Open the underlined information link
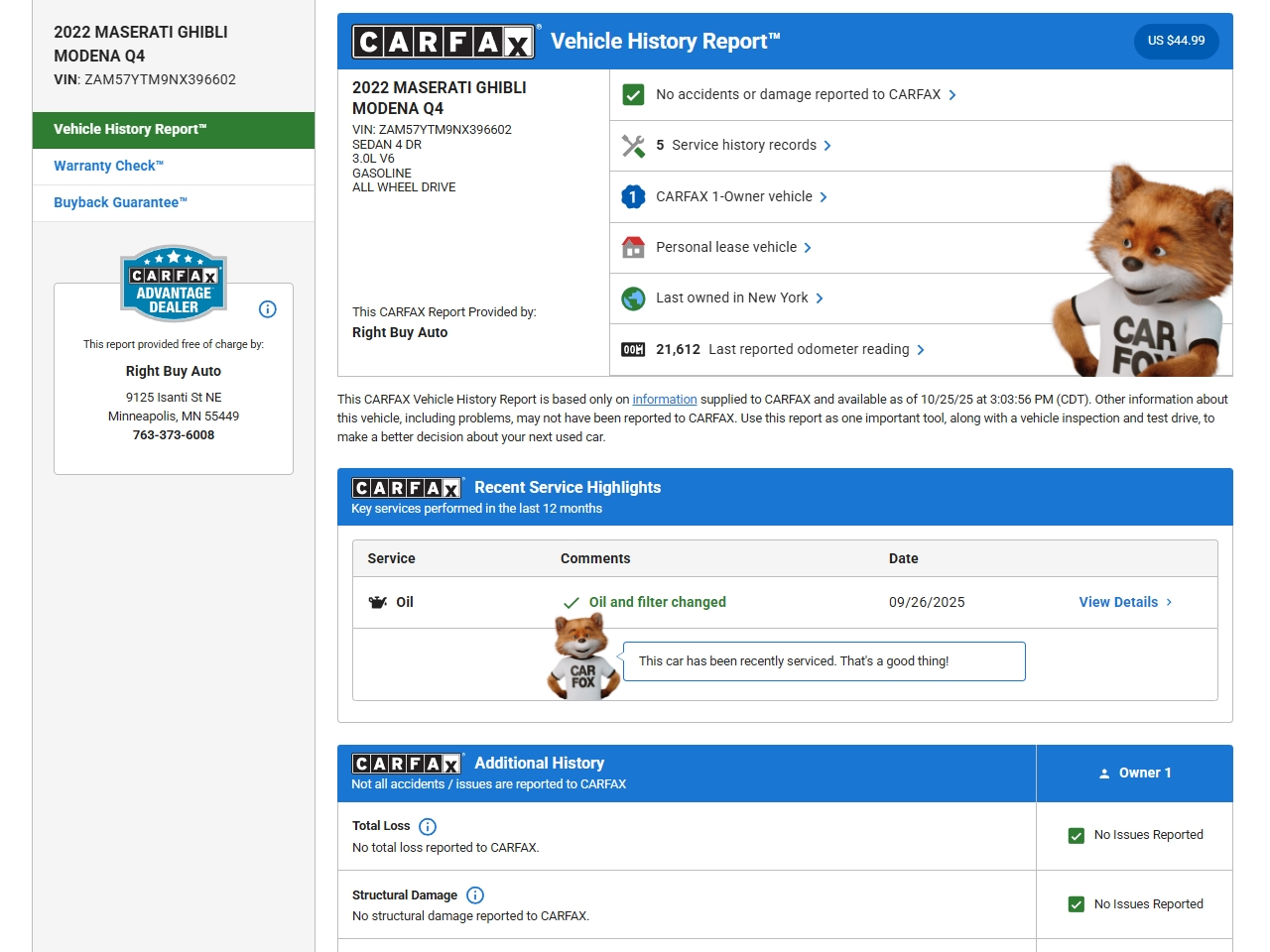The image size is (1270, 952). click(x=664, y=400)
